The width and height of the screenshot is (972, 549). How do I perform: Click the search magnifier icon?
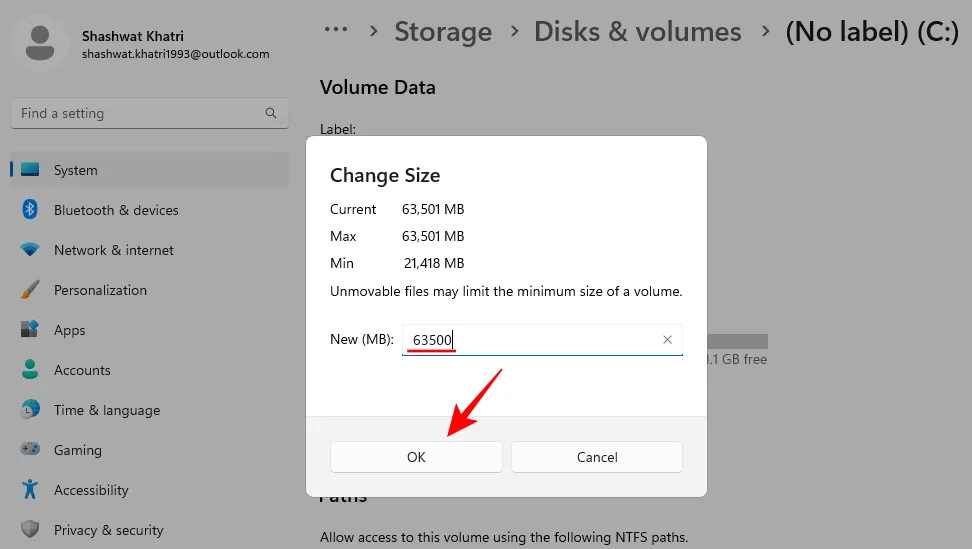coord(271,113)
